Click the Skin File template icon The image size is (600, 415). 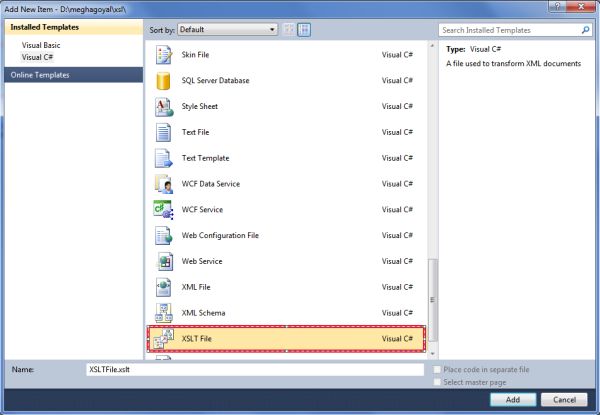tap(164, 55)
